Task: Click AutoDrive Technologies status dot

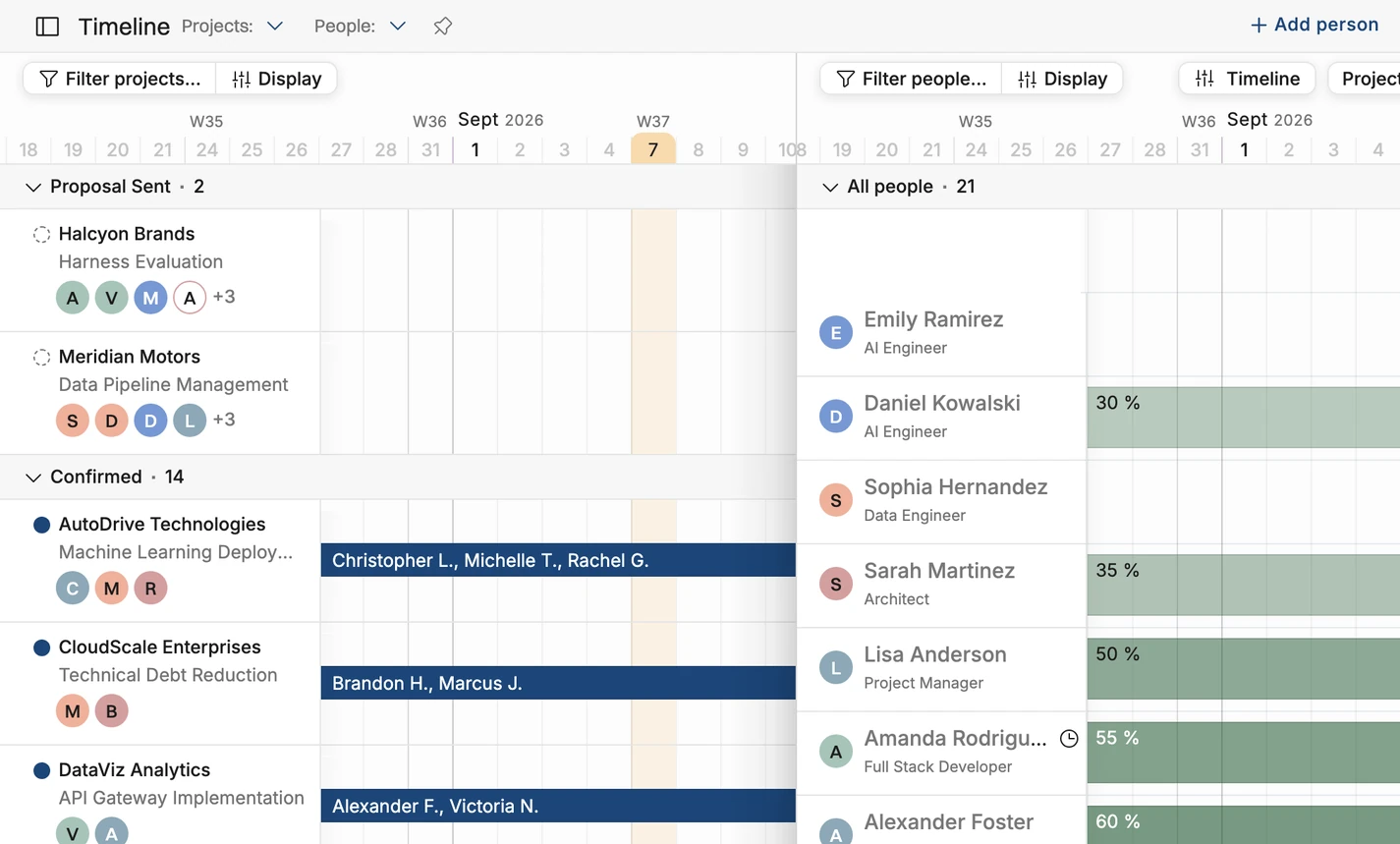Action: point(41,525)
